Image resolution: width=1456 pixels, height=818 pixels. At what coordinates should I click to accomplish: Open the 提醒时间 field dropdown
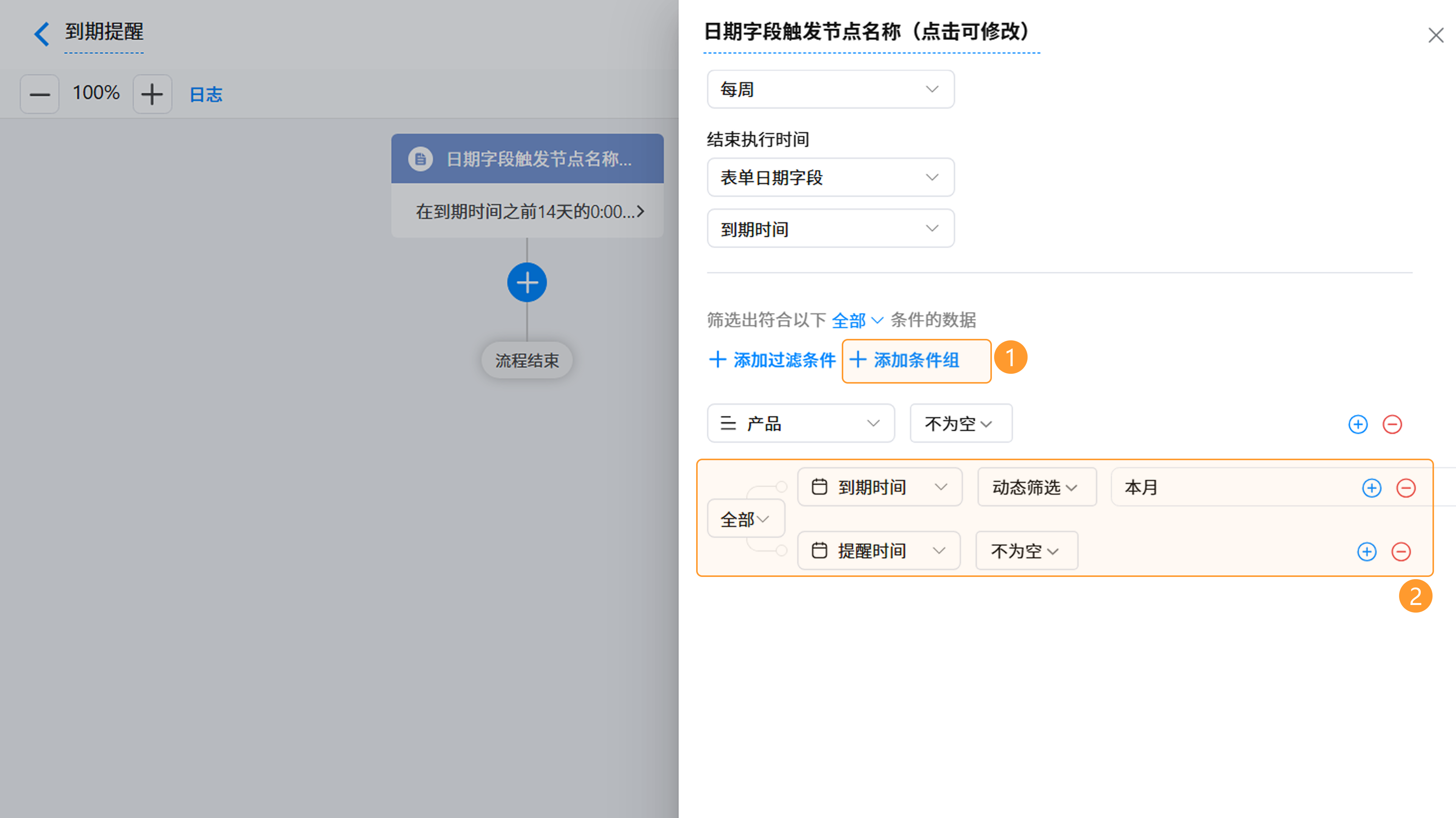click(879, 551)
